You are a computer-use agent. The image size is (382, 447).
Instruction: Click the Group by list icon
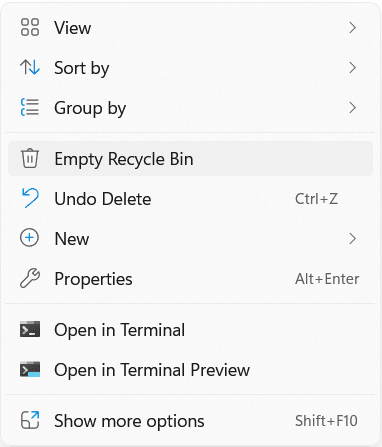(30, 107)
